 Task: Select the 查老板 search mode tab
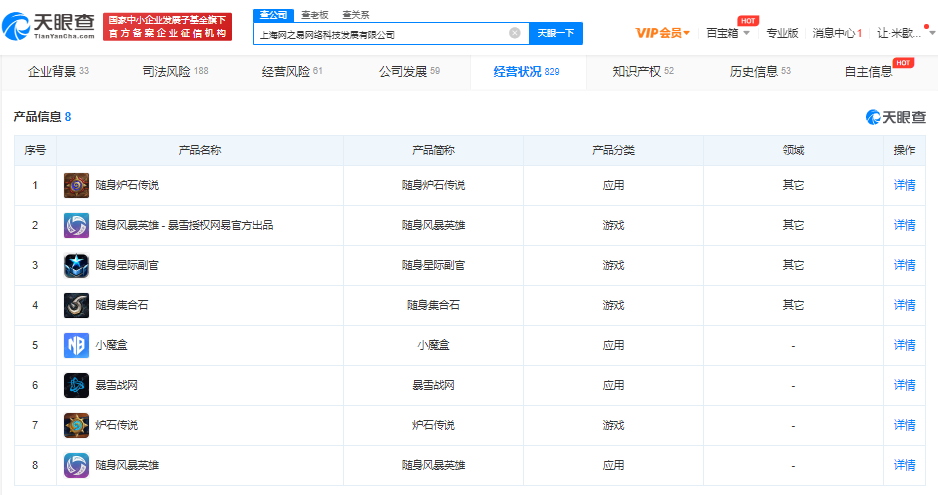click(315, 15)
